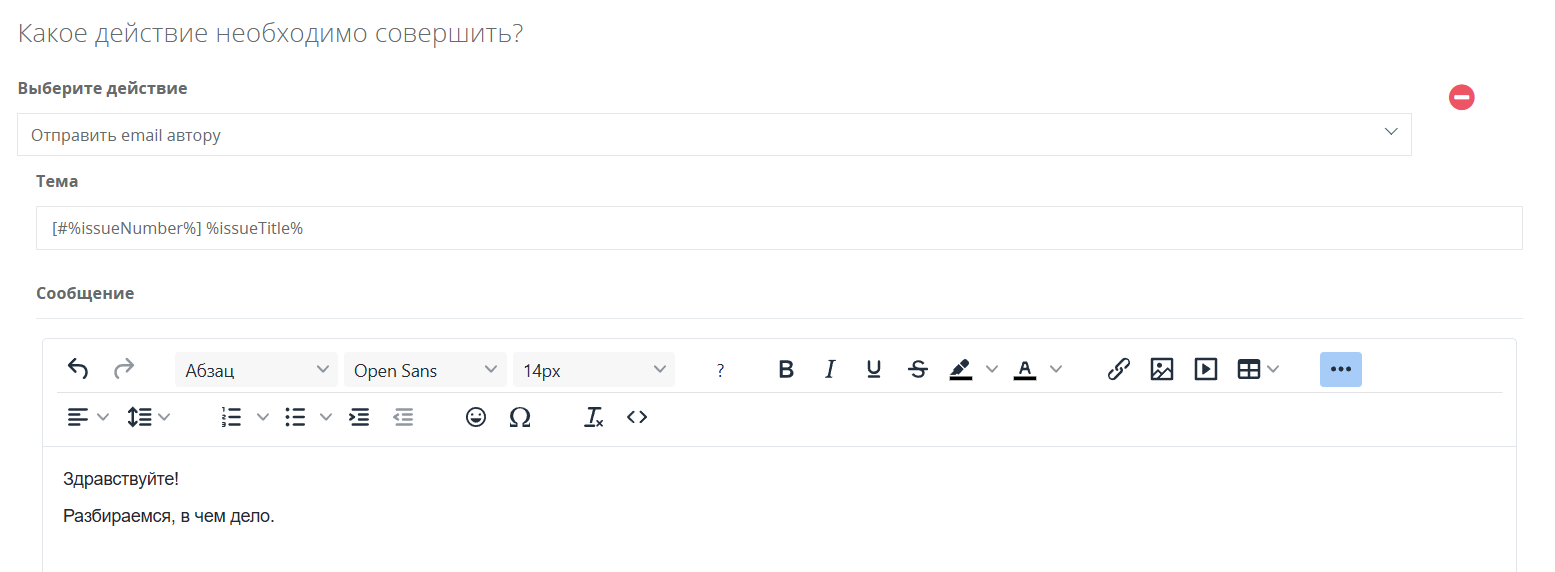Open the special characters (Omega) menu
Viewport: 1555px width, 572px height.
(x=520, y=417)
